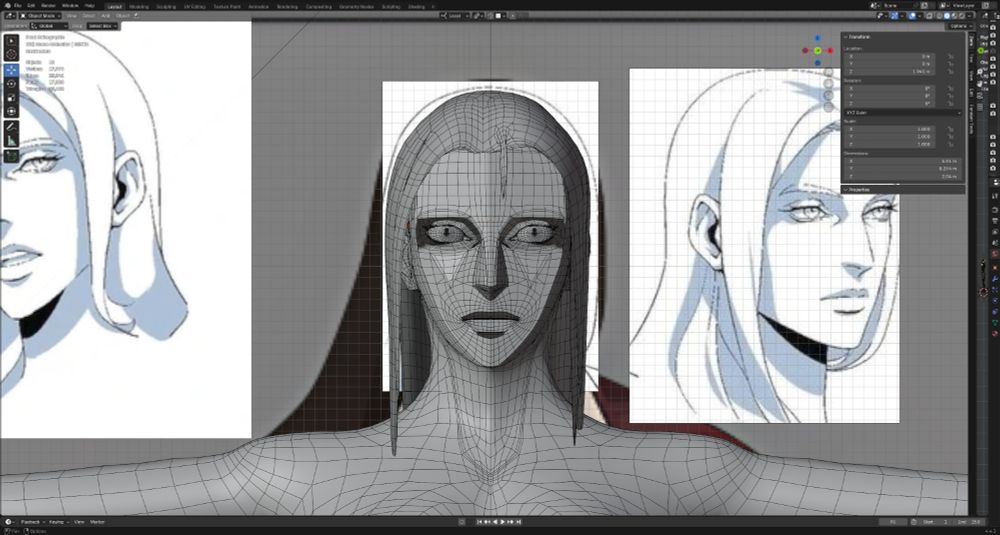Click the zoom magnifier navigation button
1000x535 pixels.
click(828, 72)
